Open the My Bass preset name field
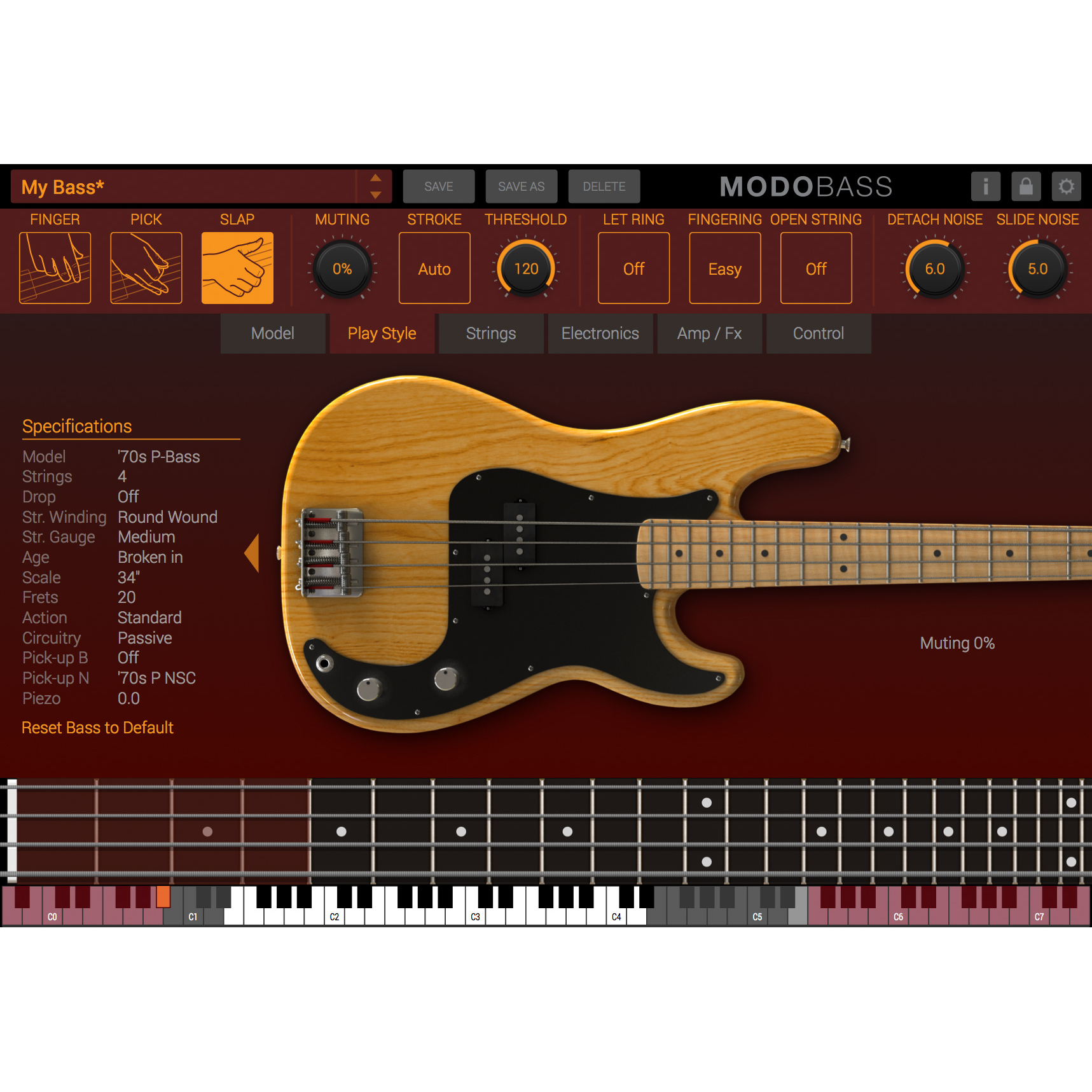The height and width of the screenshot is (1092, 1092). pyautogui.click(x=183, y=186)
